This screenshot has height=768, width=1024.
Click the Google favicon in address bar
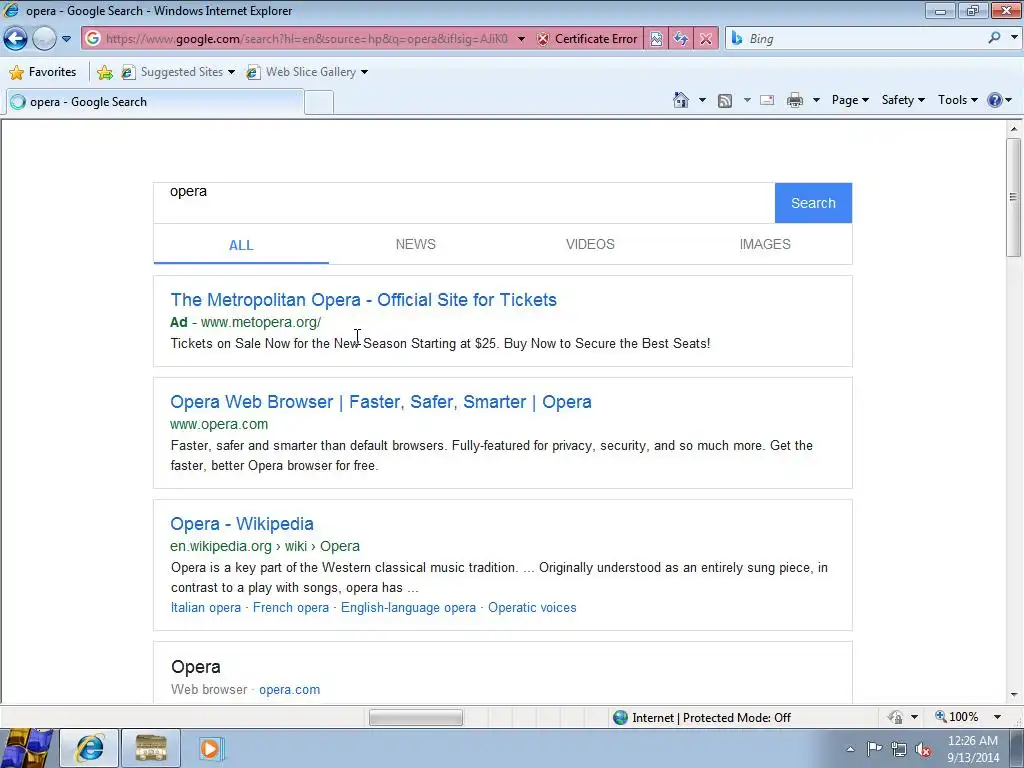(x=93, y=39)
